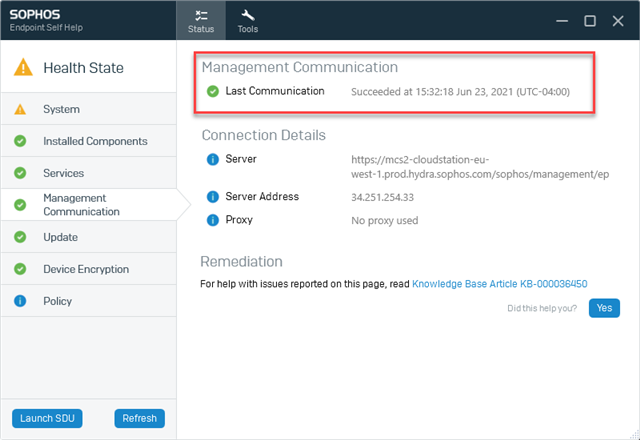Maximize the Sophos window
This screenshot has width=640, height=440.
[x=590, y=21]
